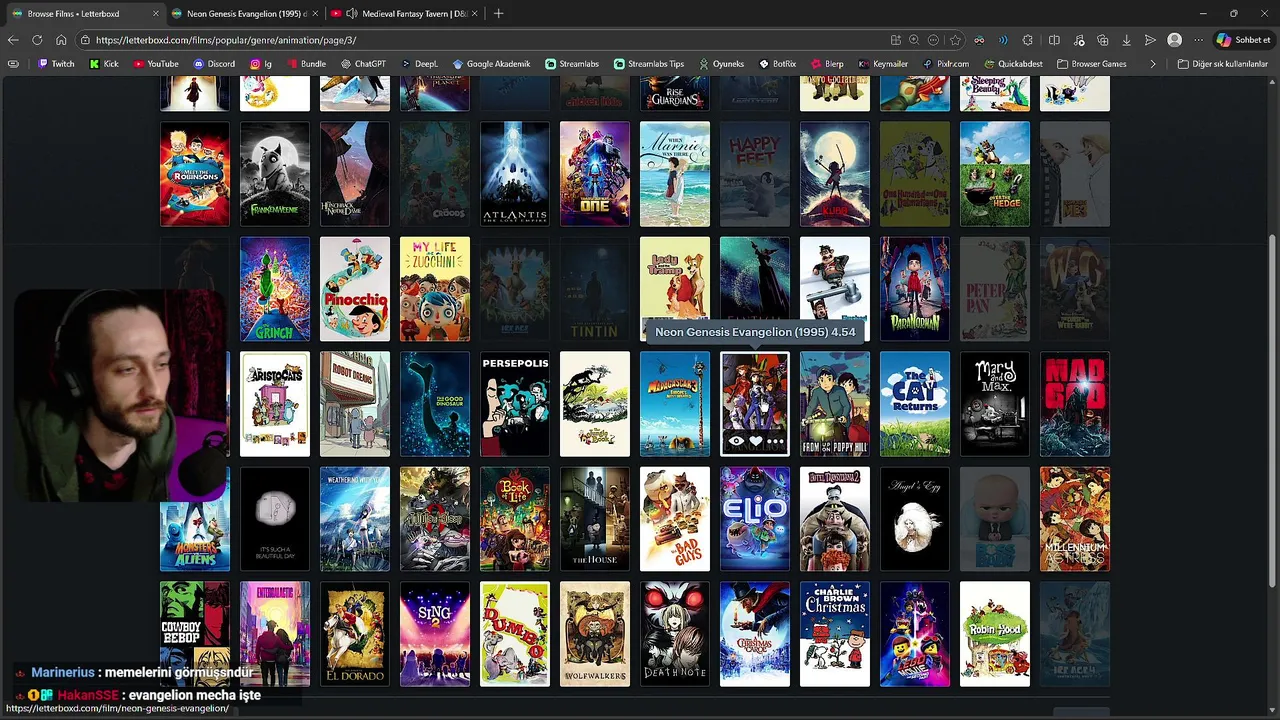Mute audio on Medieval Fantasy Tavern tab

[351, 13]
